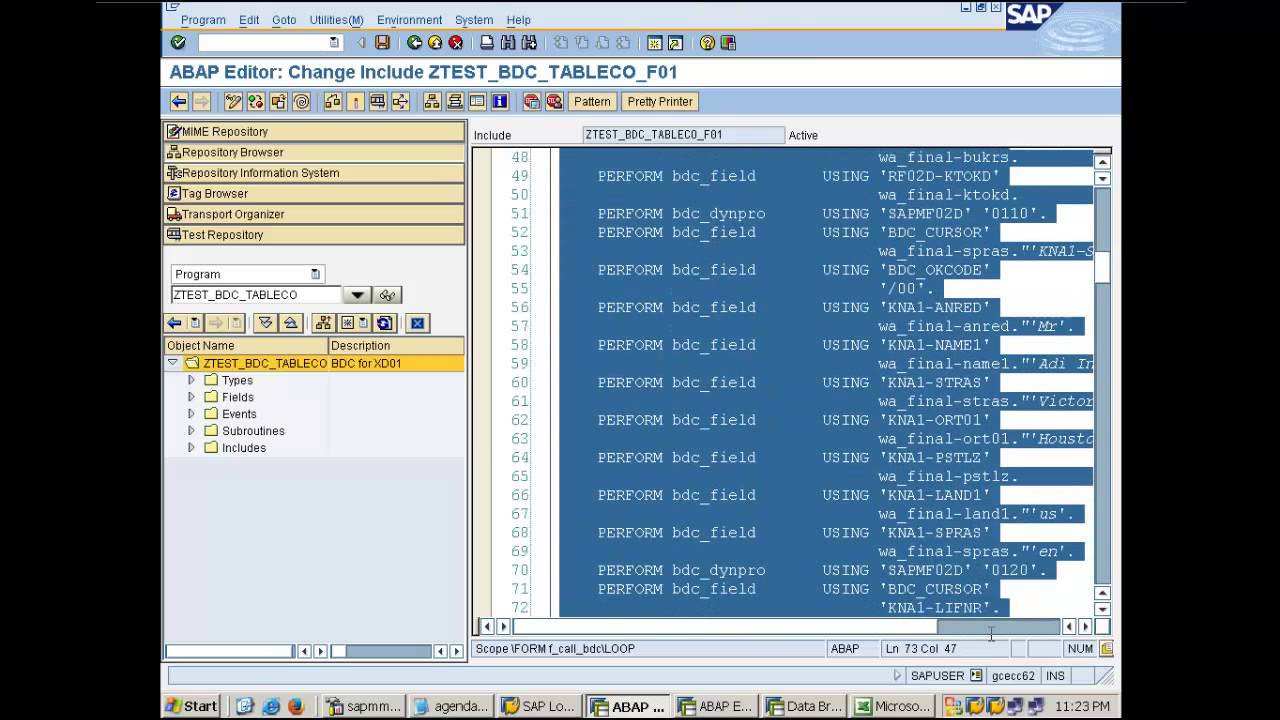Screen dimensions: 1280x720
Task: Click the yellow Exit icon
Action: coord(435,43)
